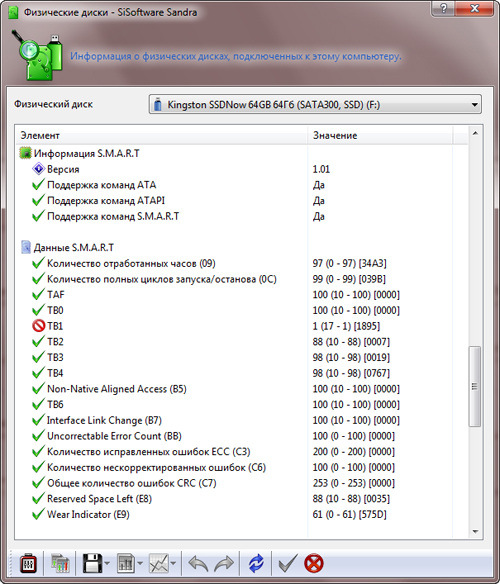Click the graph chart toolbar icon
The width and height of the screenshot is (500, 584).
pyautogui.click(x=159, y=564)
